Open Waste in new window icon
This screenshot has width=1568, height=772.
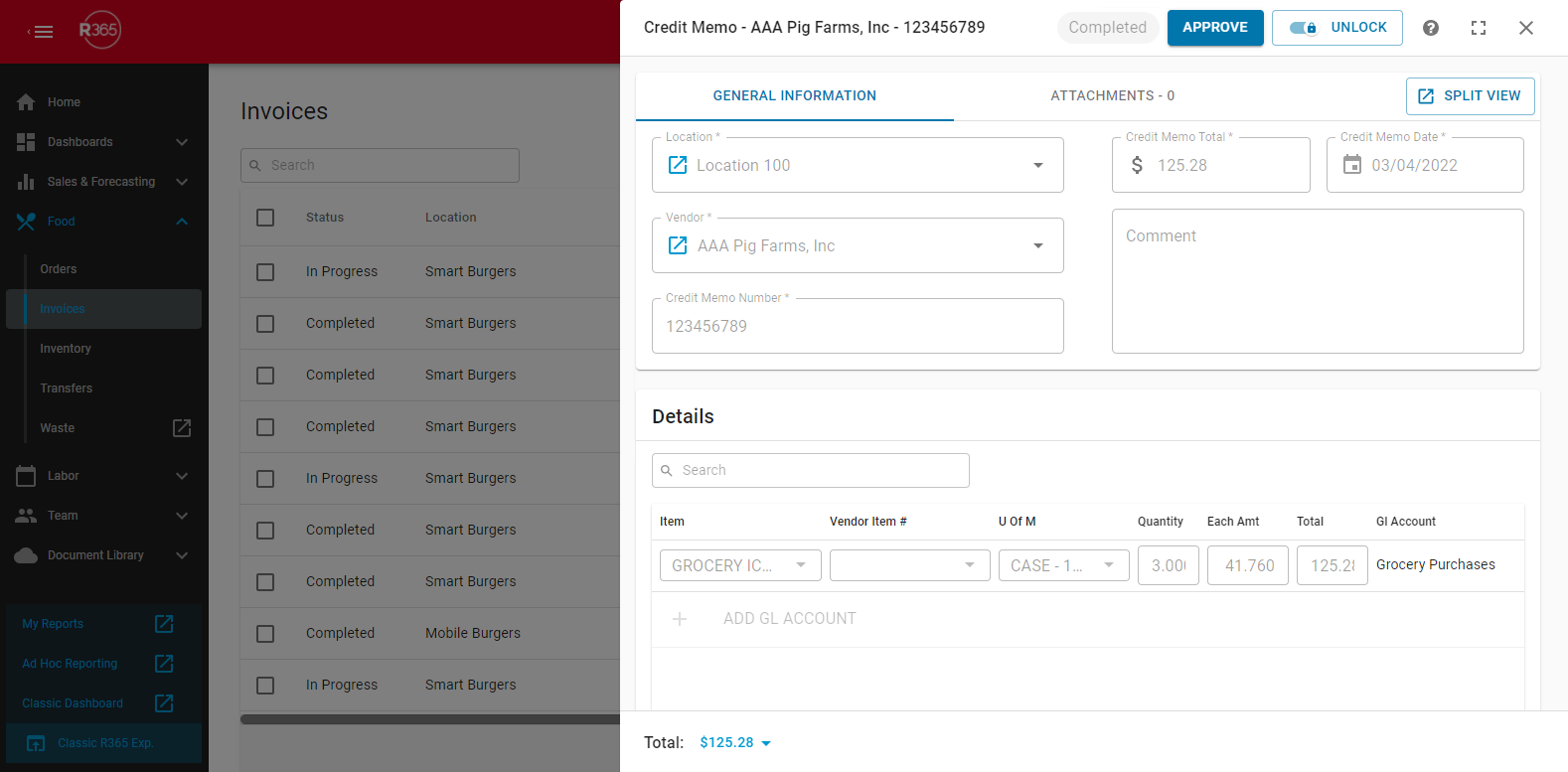pos(182,428)
